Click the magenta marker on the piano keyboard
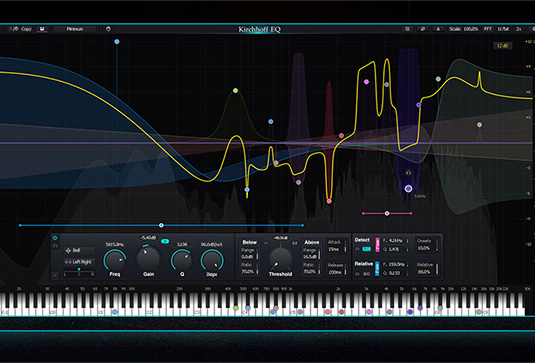Screen dimensions: 535x363 [369, 312]
